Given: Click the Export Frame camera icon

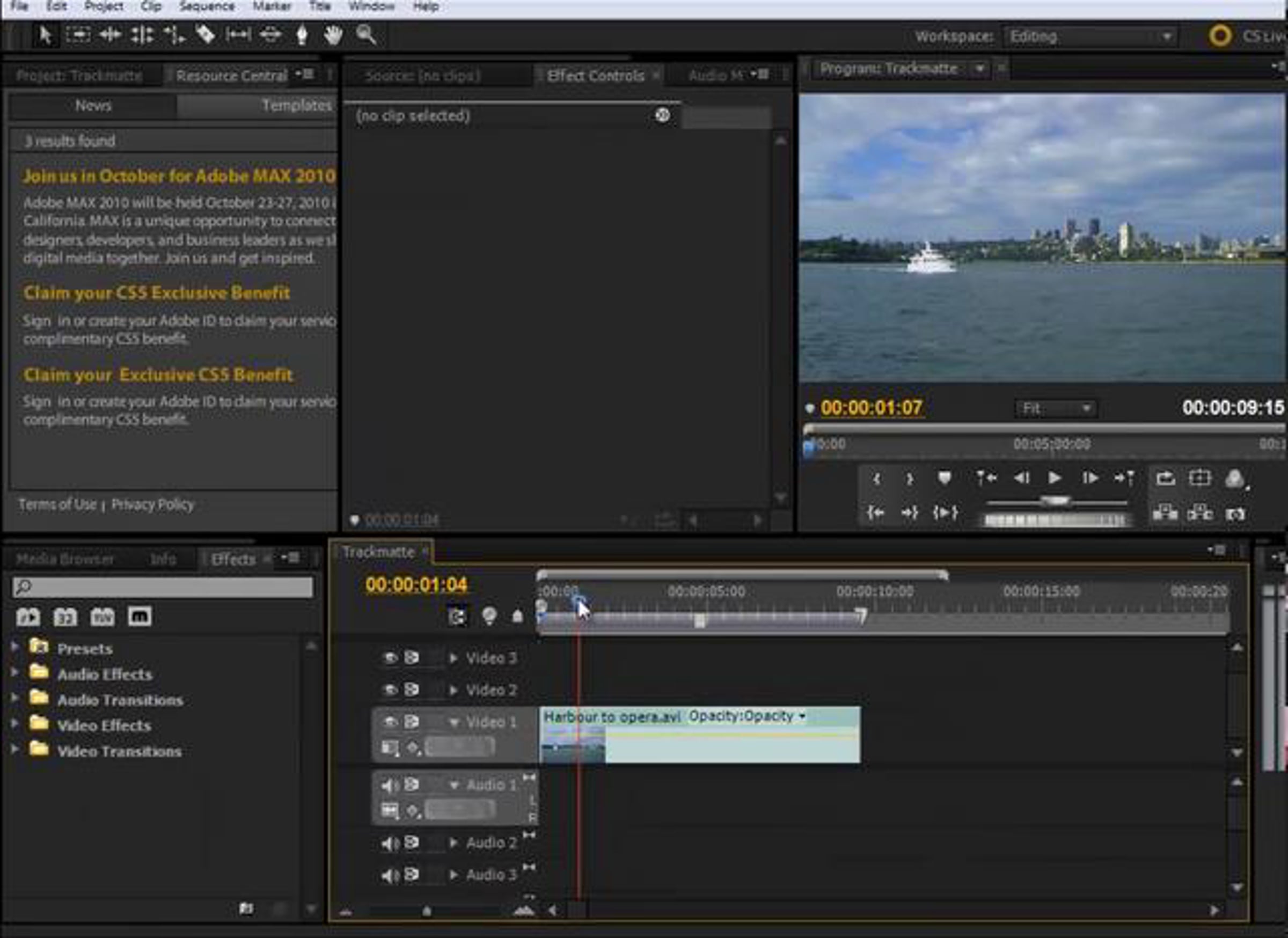Looking at the screenshot, I should pyautogui.click(x=1235, y=514).
